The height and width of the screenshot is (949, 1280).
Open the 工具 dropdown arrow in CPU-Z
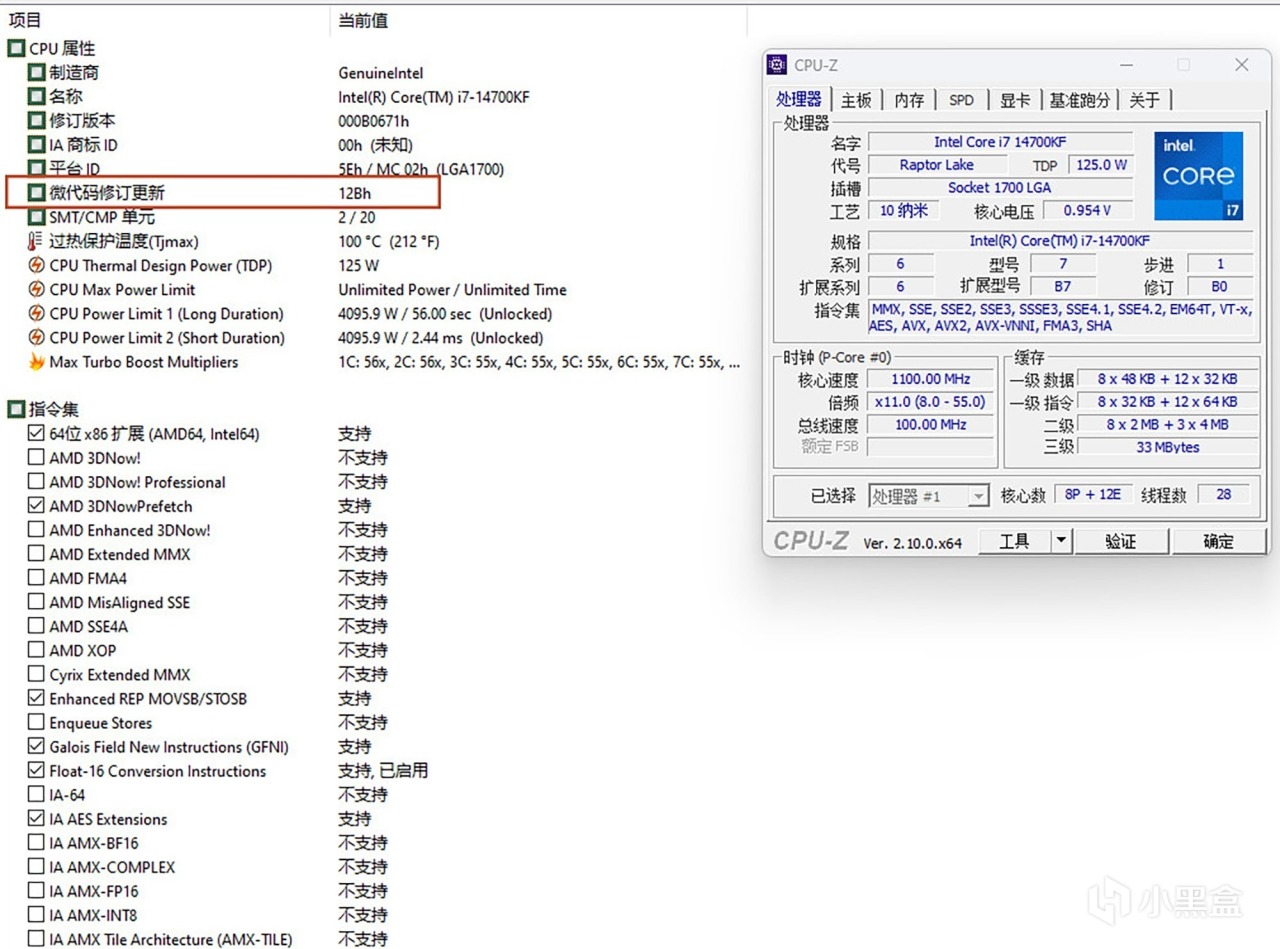point(1060,541)
